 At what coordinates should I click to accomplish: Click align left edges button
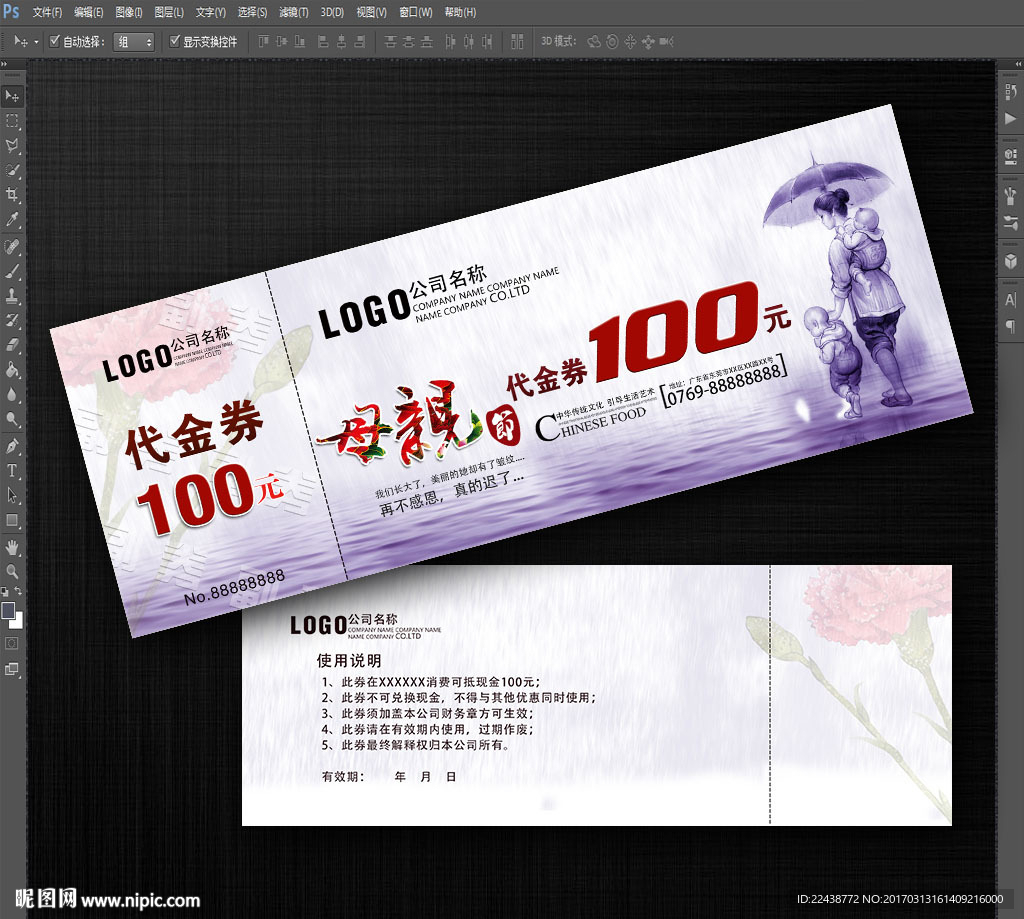click(323, 42)
